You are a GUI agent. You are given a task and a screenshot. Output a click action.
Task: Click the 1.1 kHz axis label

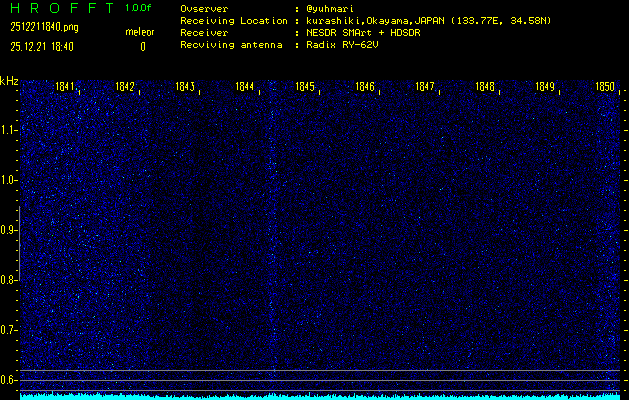click(8, 130)
